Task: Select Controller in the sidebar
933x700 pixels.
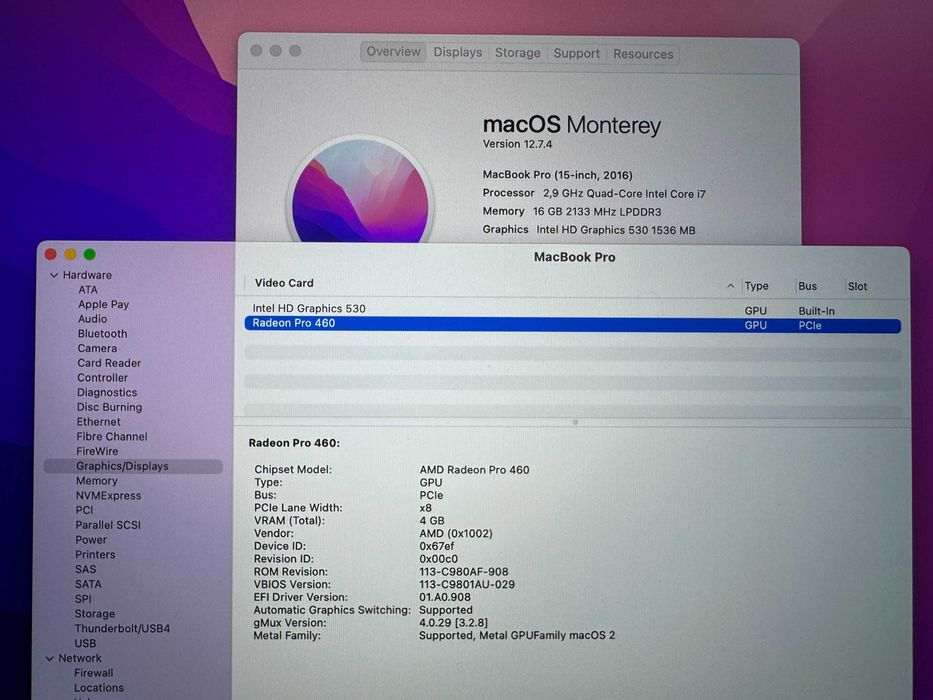Action: (102, 378)
